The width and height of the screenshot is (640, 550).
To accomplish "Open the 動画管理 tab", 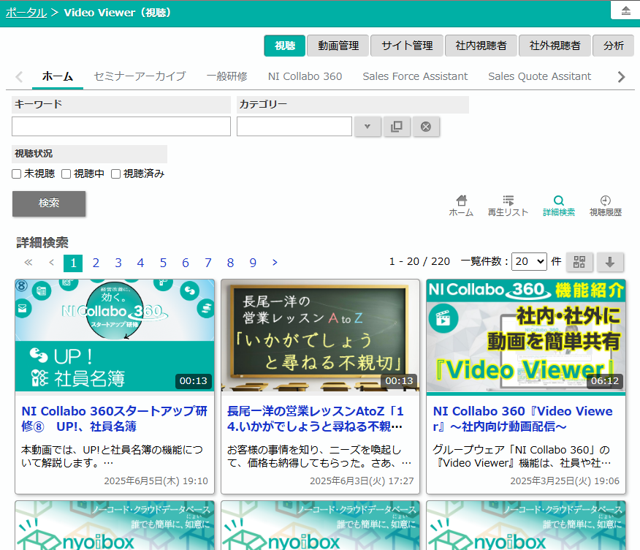I will (338, 45).
